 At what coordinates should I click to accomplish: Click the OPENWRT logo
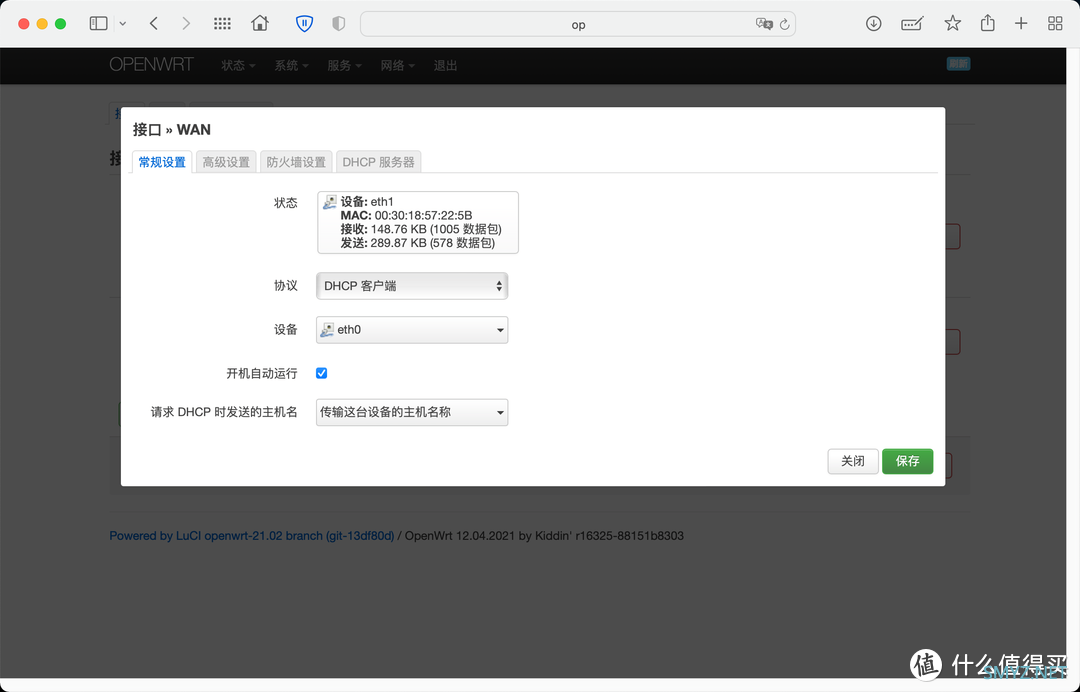pyautogui.click(x=151, y=65)
